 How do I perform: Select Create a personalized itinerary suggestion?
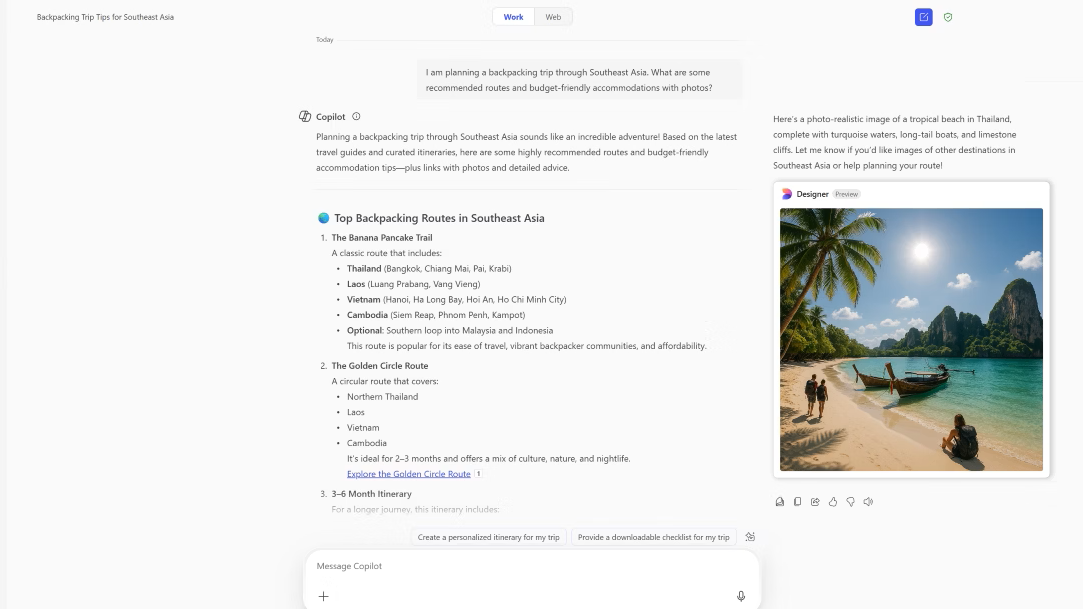pyautogui.click(x=488, y=537)
